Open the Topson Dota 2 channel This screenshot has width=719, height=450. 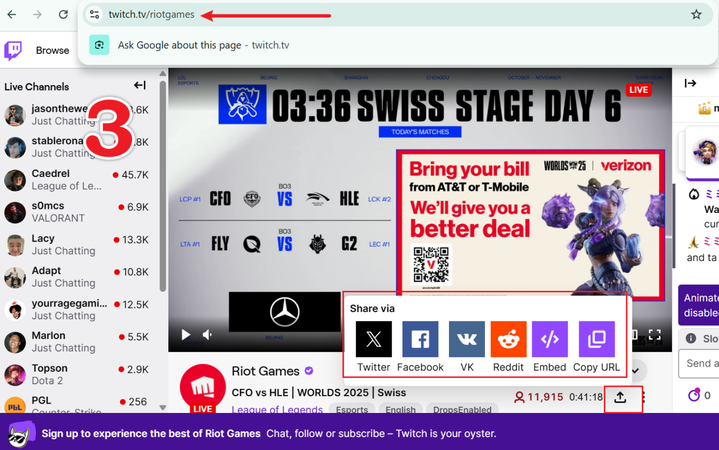click(77, 374)
